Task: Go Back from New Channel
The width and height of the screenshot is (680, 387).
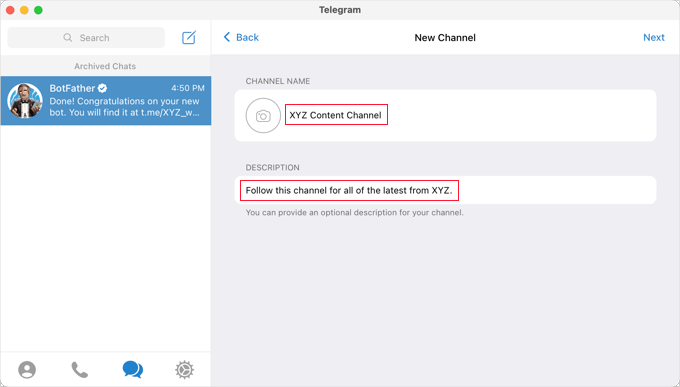Action: (x=241, y=37)
